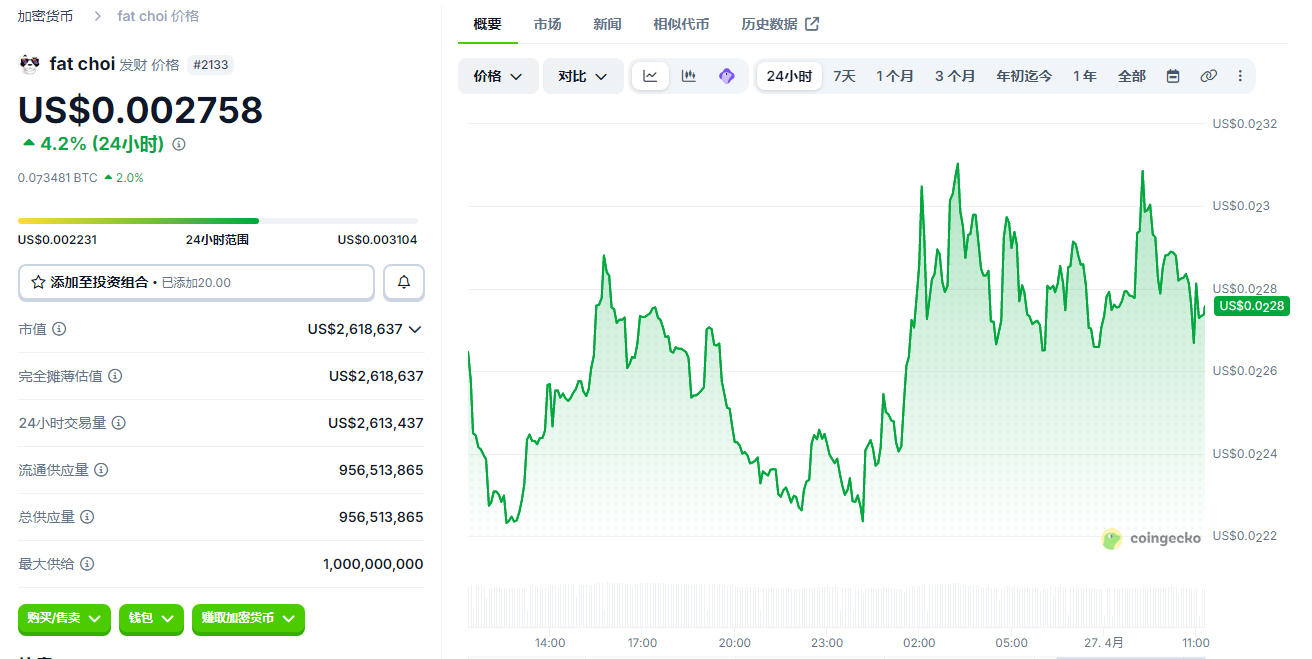Click info icon beside 总供应量
The image size is (1312, 659).
[x=87, y=517]
